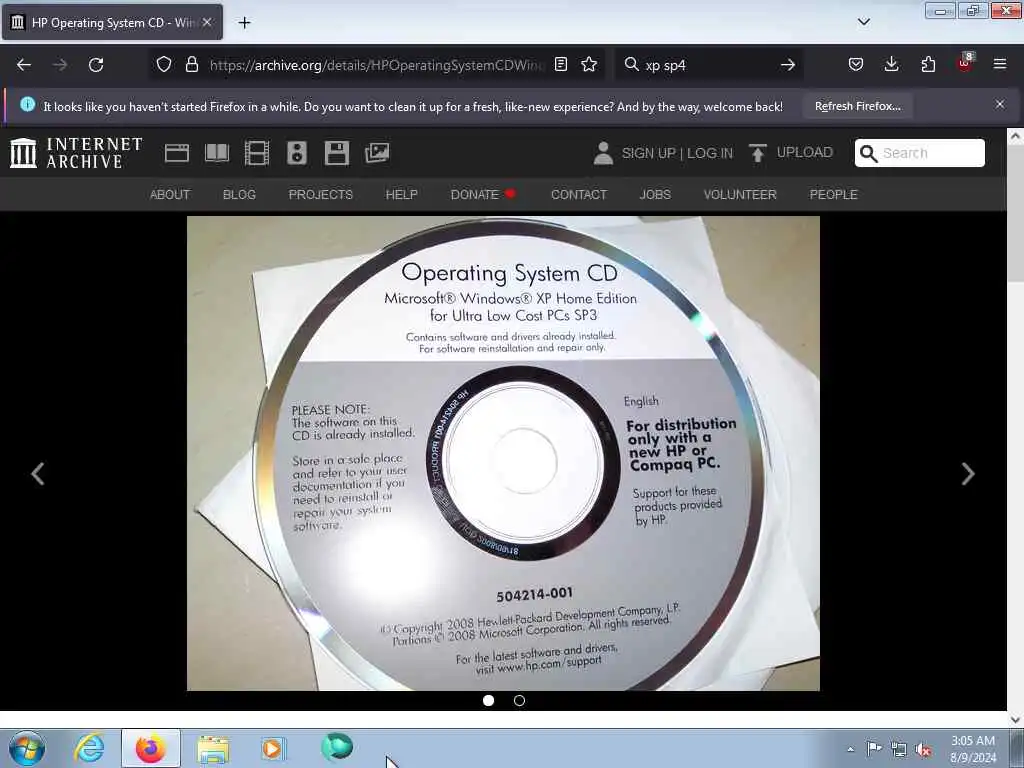Click the SIGN UP link
The width and height of the screenshot is (1024, 768).
click(648, 153)
